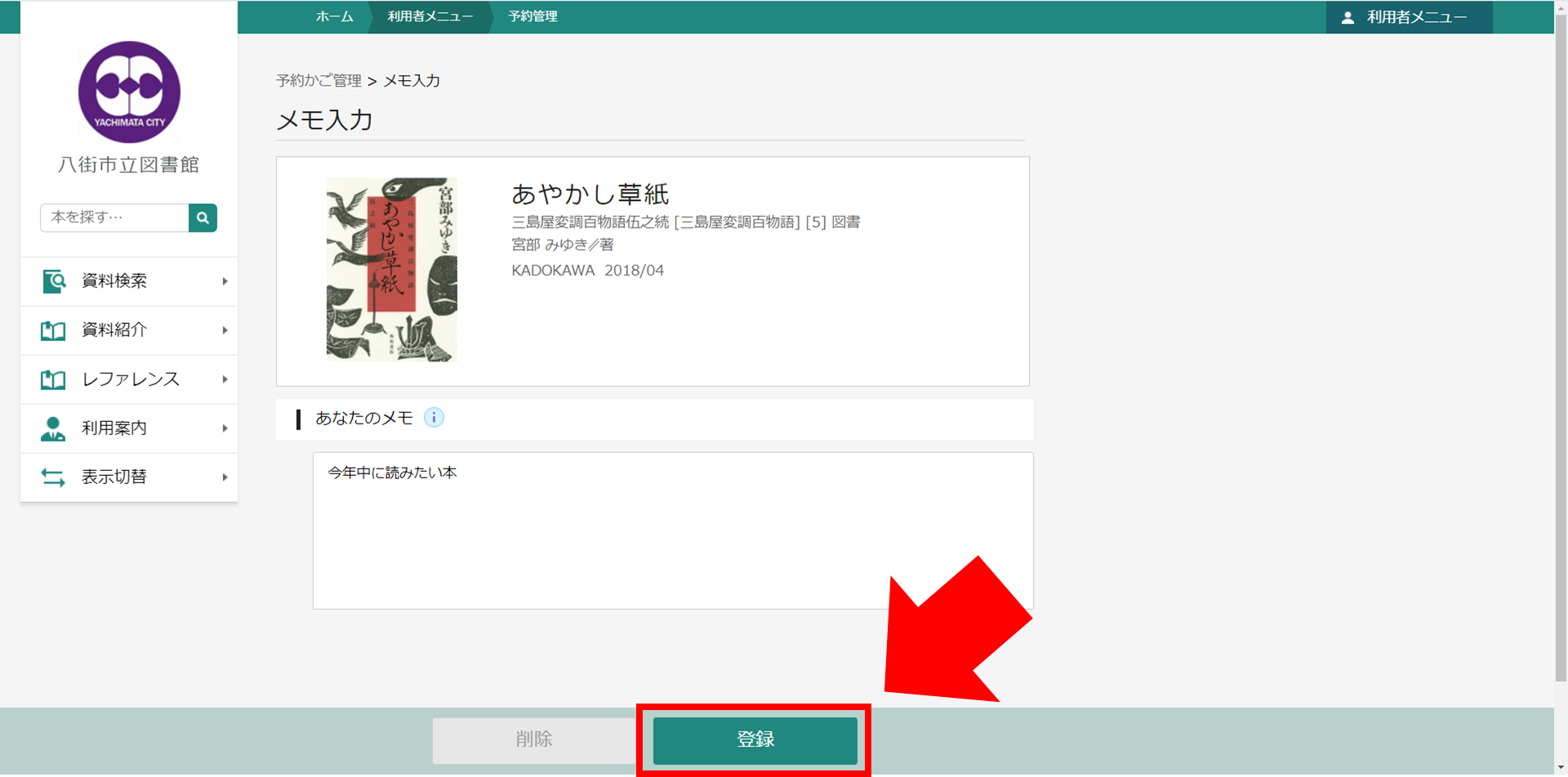The image size is (1568, 777).
Task: Click the 利用案内 person icon
Action: click(53, 428)
